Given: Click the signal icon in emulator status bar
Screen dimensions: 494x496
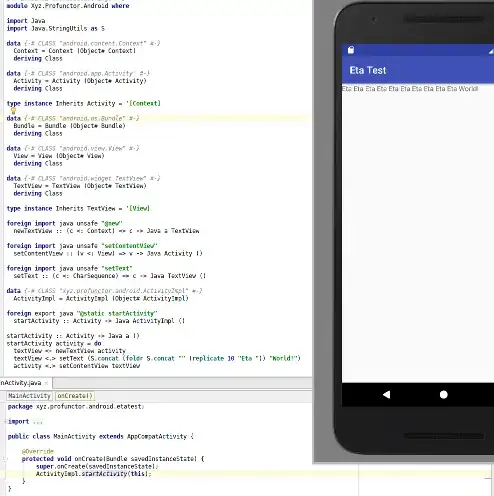Looking at the screenshot, I should point(491,51).
